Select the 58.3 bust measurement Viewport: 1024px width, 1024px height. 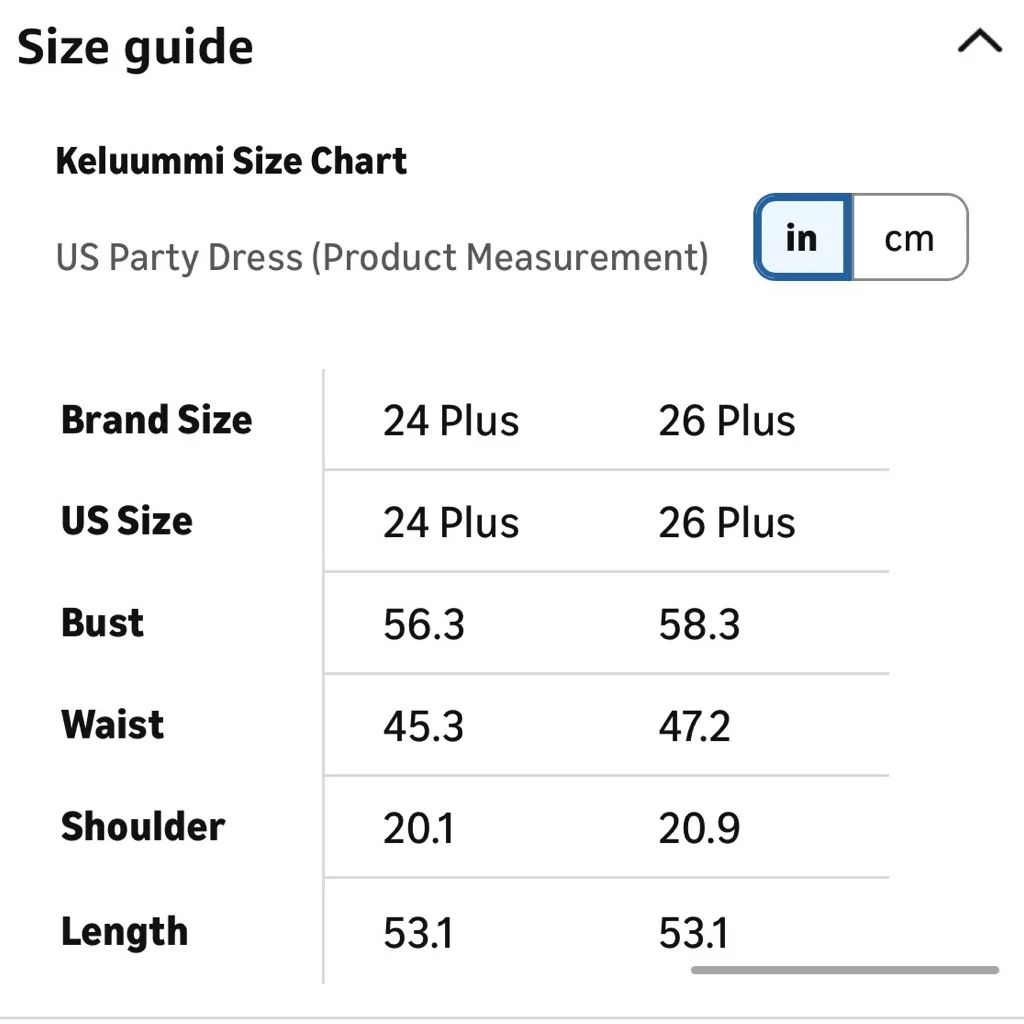(x=699, y=625)
